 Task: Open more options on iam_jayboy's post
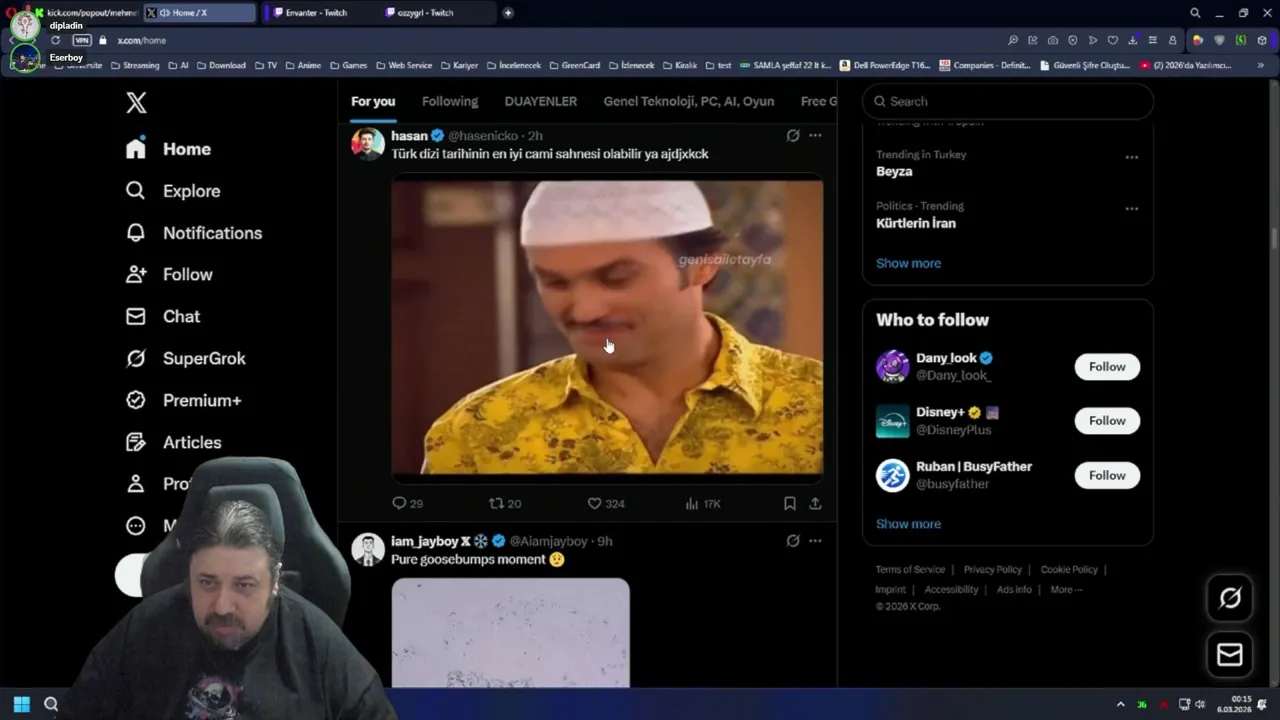coord(815,541)
